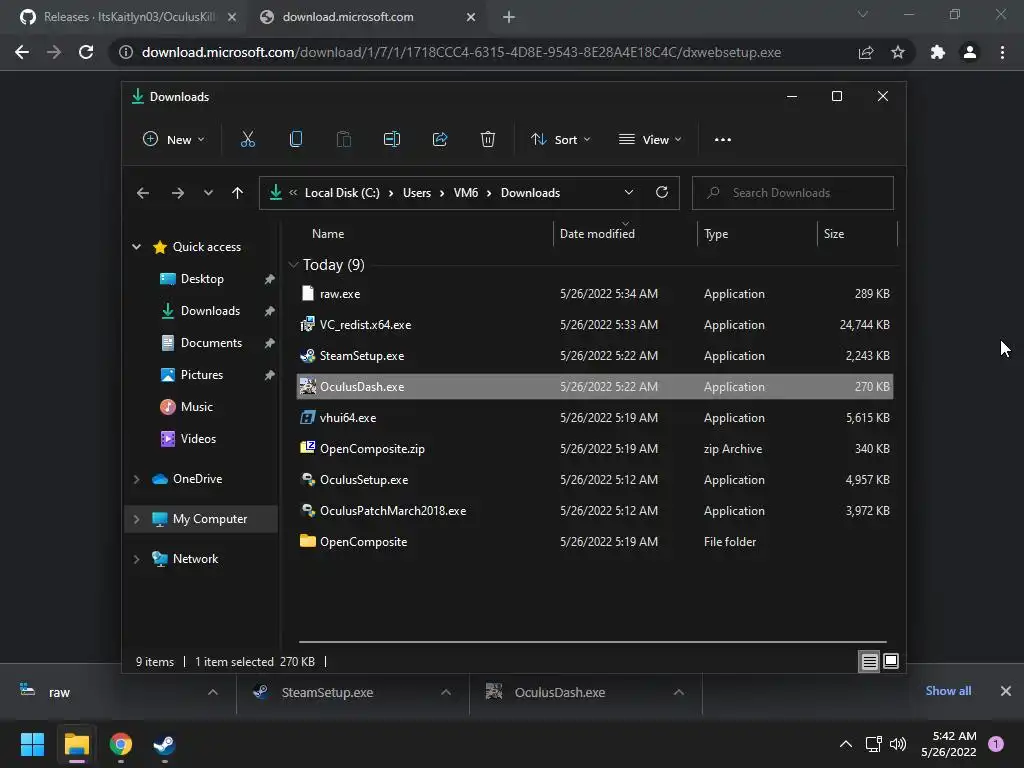Click Users in address breadcrumb

tap(417, 193)
